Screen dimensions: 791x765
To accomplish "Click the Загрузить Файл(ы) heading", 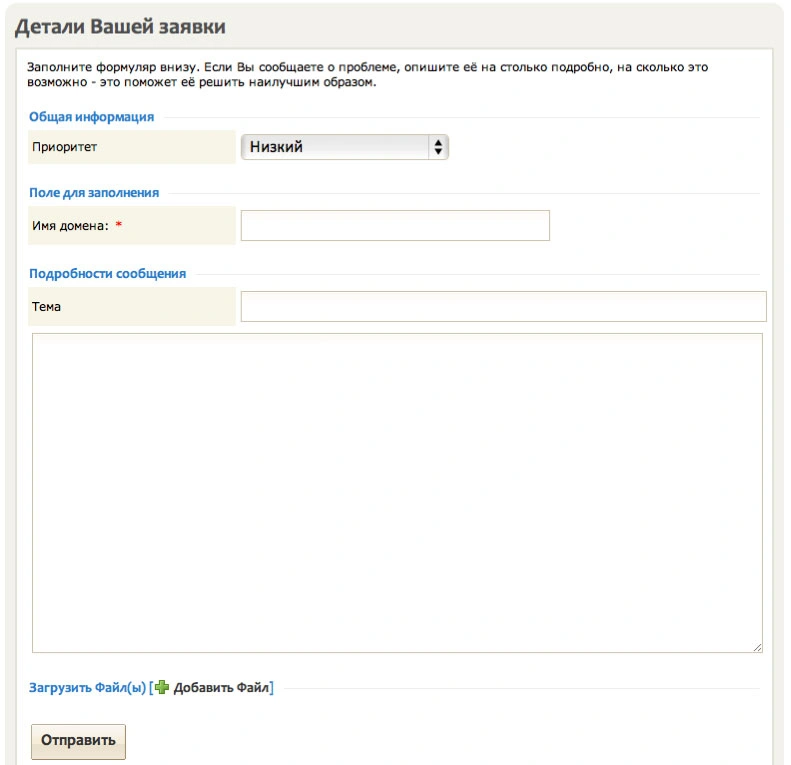I will pyautogui.click(x=87, y=687).
